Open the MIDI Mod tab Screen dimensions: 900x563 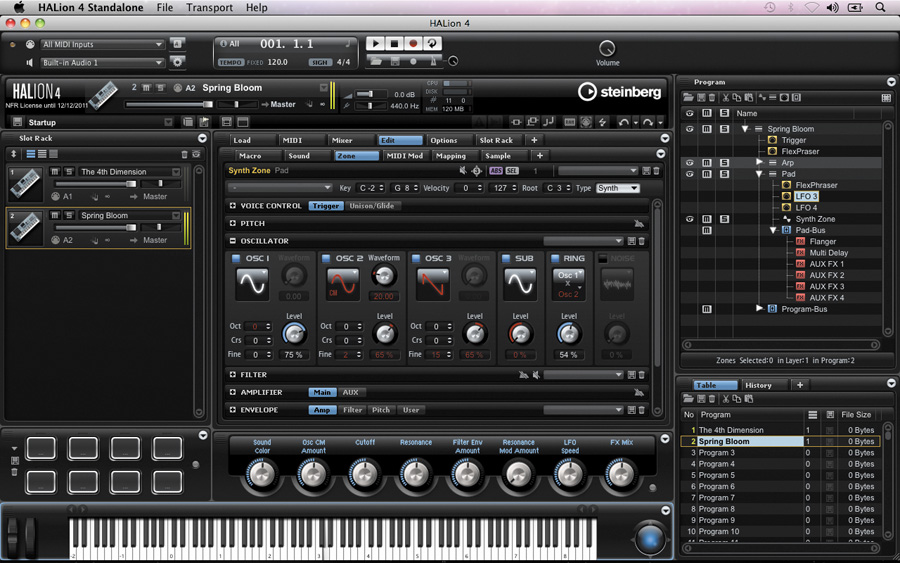[x=405, y=156]
